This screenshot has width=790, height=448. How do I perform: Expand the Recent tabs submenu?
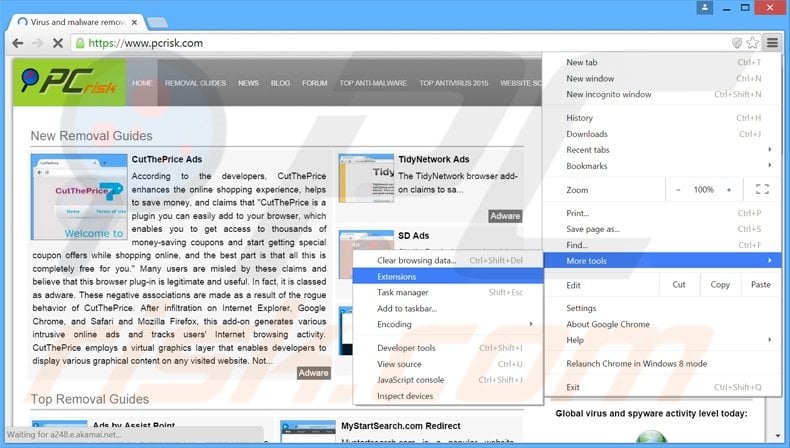(x=663, y=150)
